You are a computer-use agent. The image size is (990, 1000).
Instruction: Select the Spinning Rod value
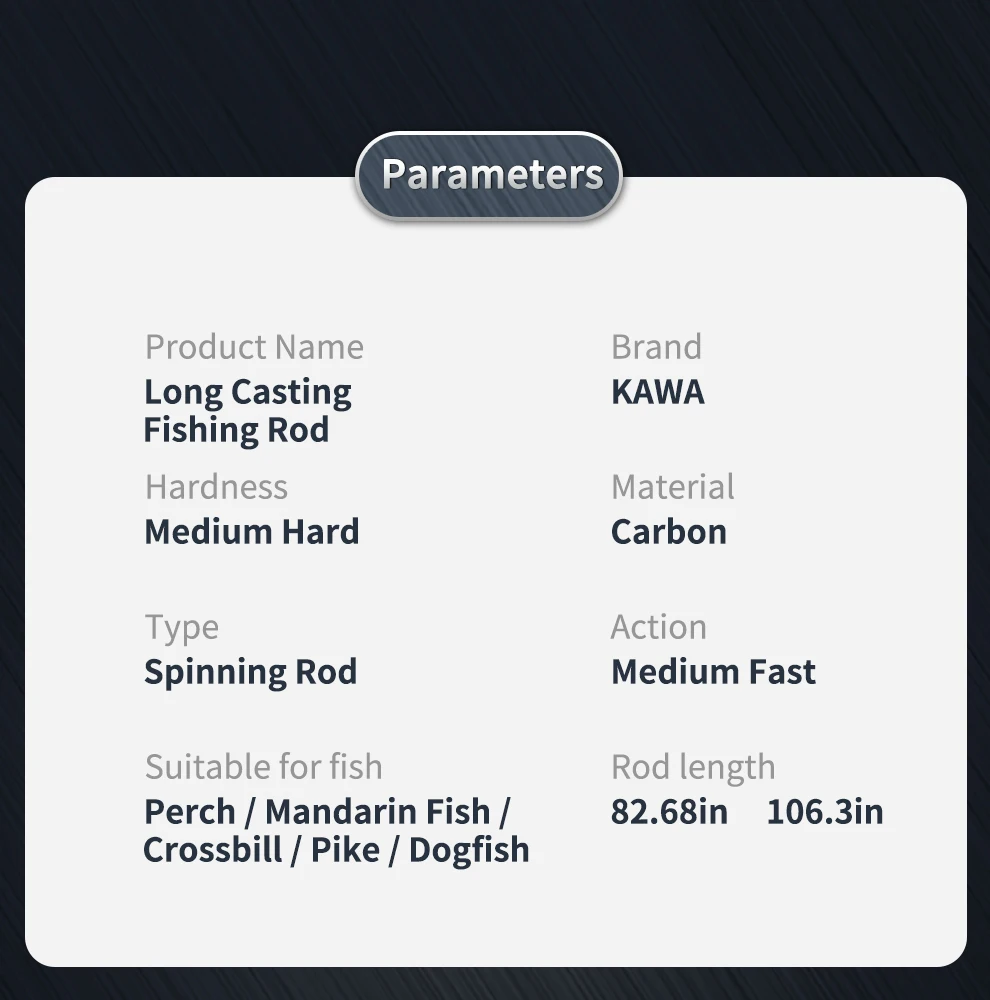pos(250,671)
